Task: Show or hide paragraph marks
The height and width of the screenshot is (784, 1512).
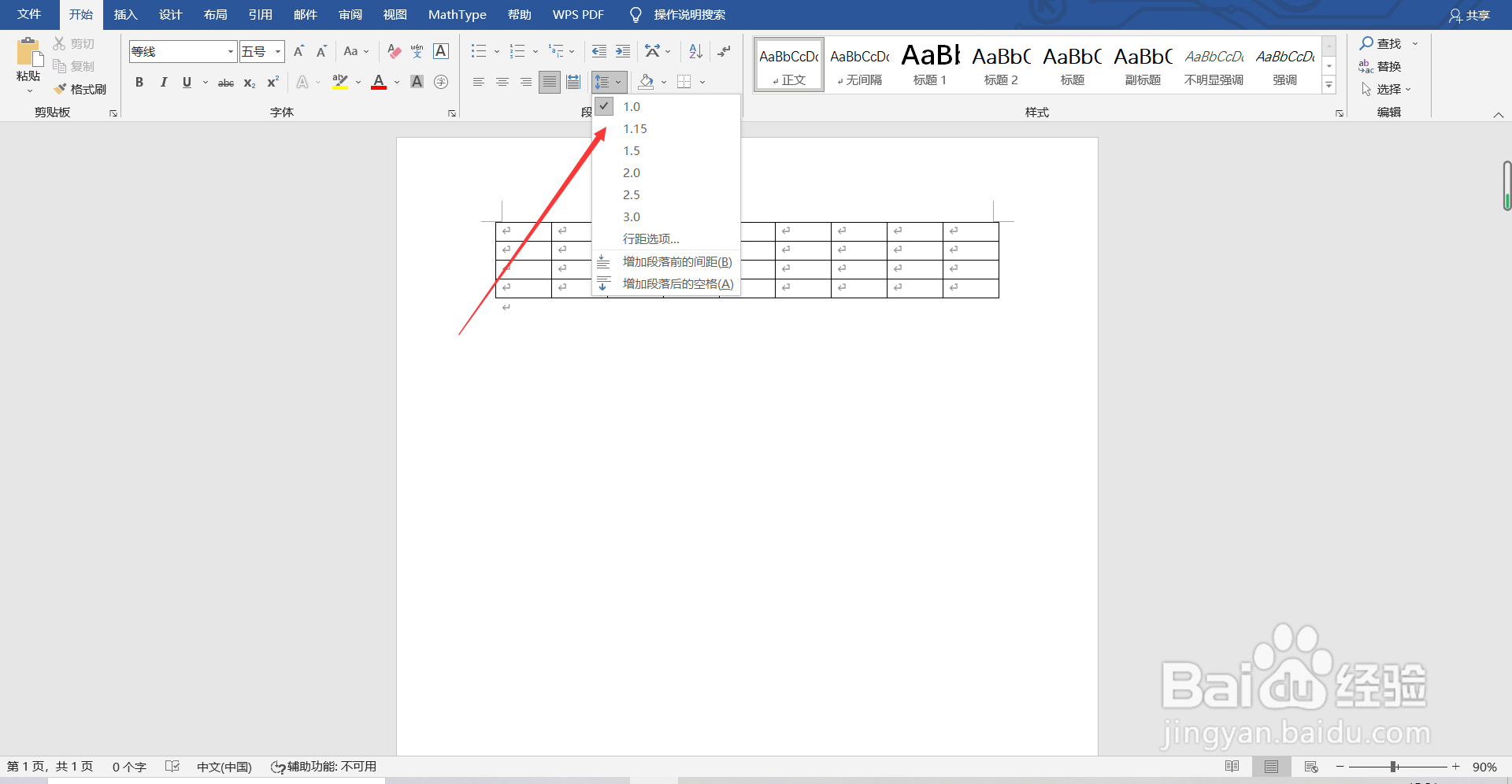Action: click(724, 51)
